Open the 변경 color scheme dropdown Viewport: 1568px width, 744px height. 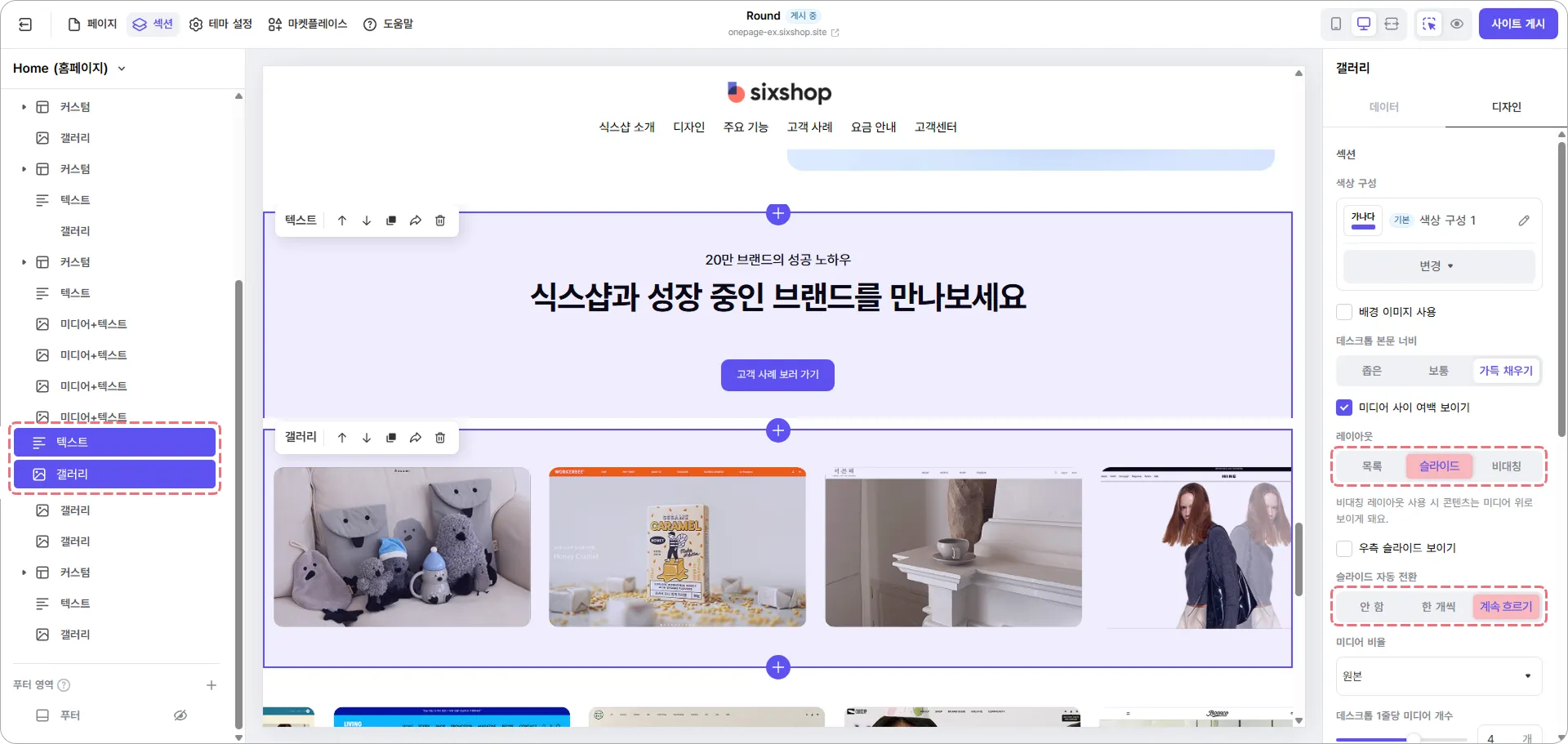click(1439, 266)
